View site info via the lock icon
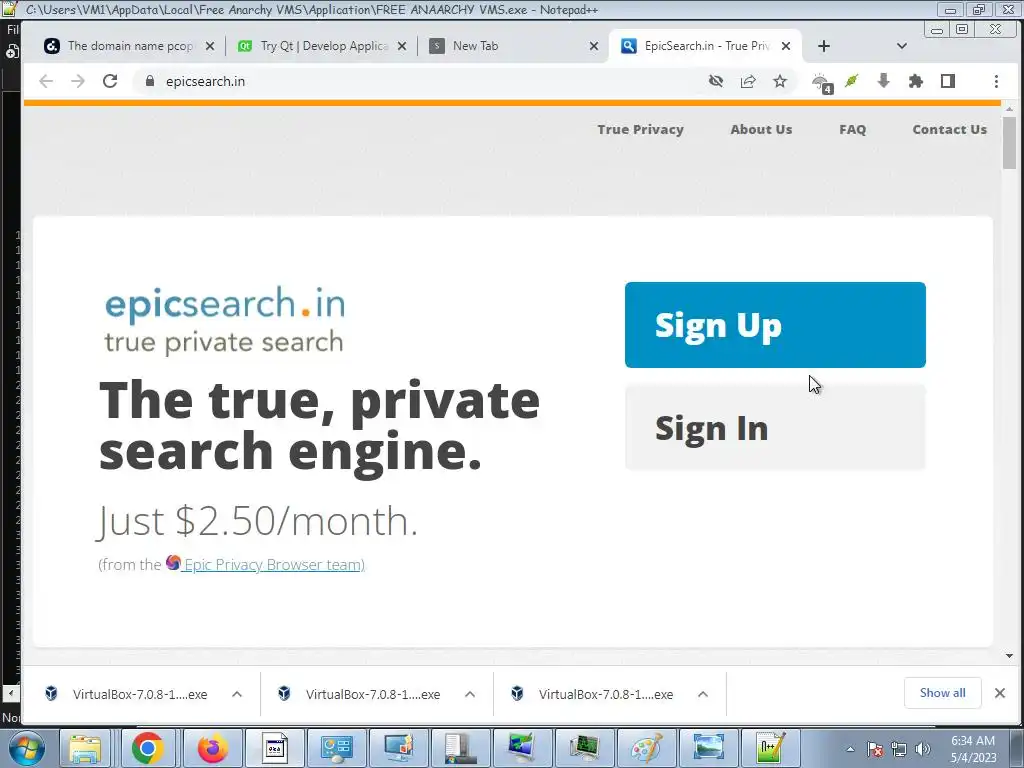1024x768 pixels. click(150, 81)
